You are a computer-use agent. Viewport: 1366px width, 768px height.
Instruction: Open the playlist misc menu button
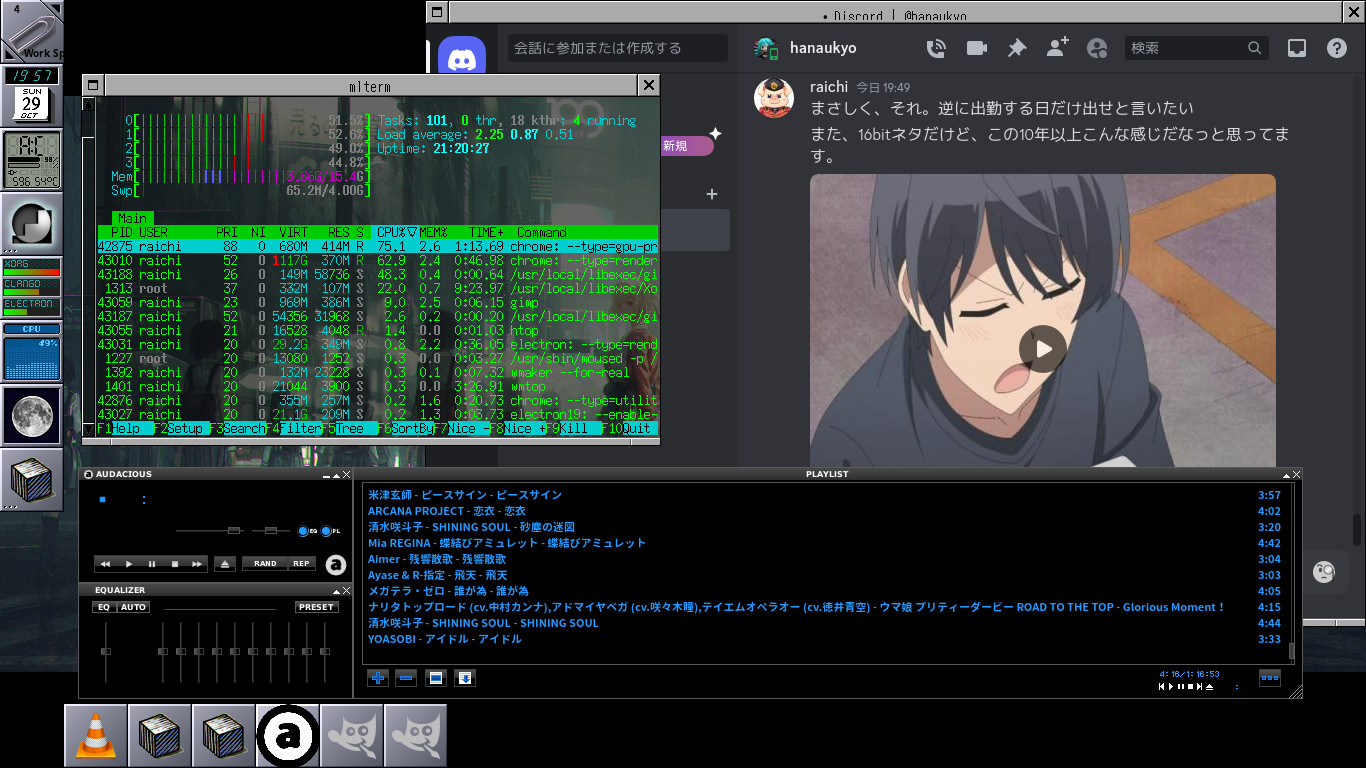464,678
